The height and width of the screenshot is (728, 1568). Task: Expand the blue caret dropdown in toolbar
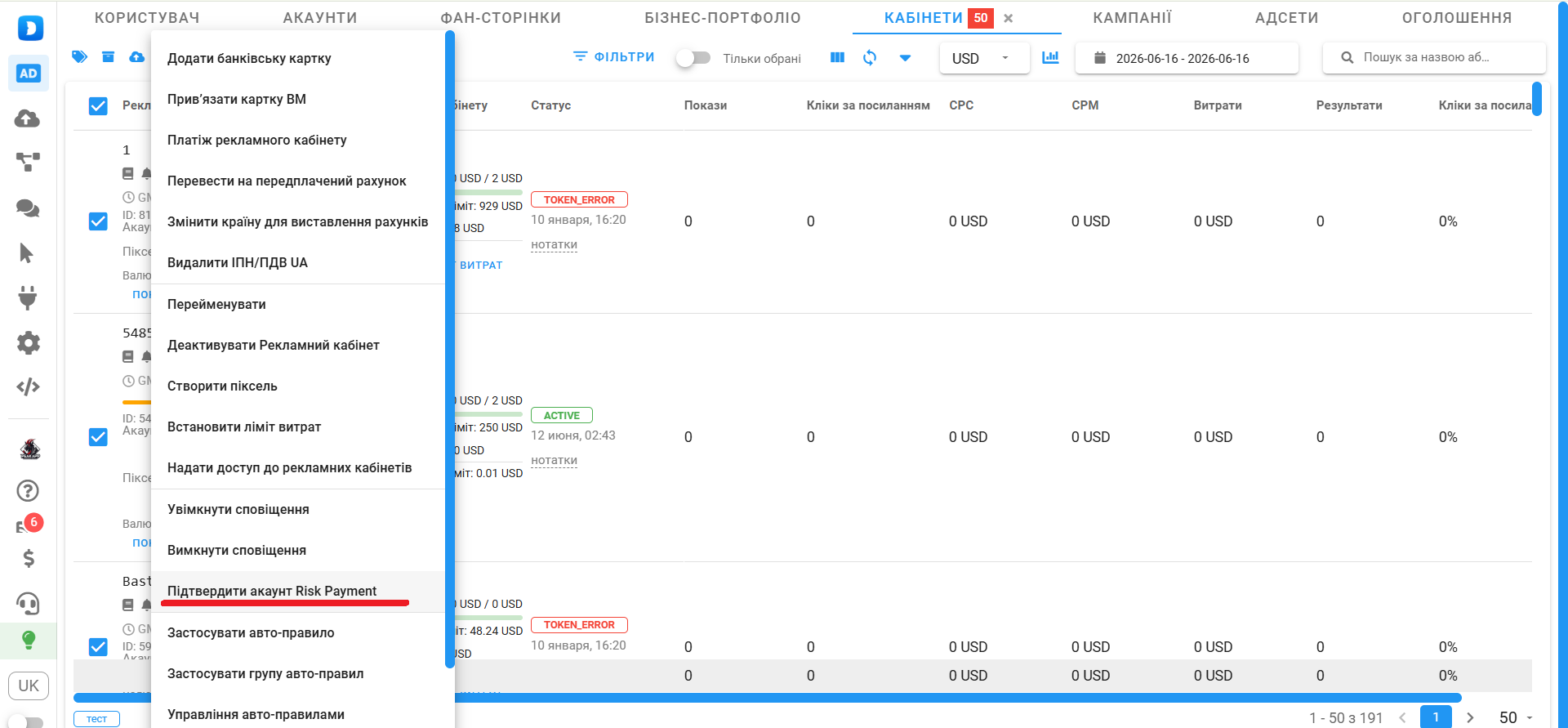coord(905,58)
